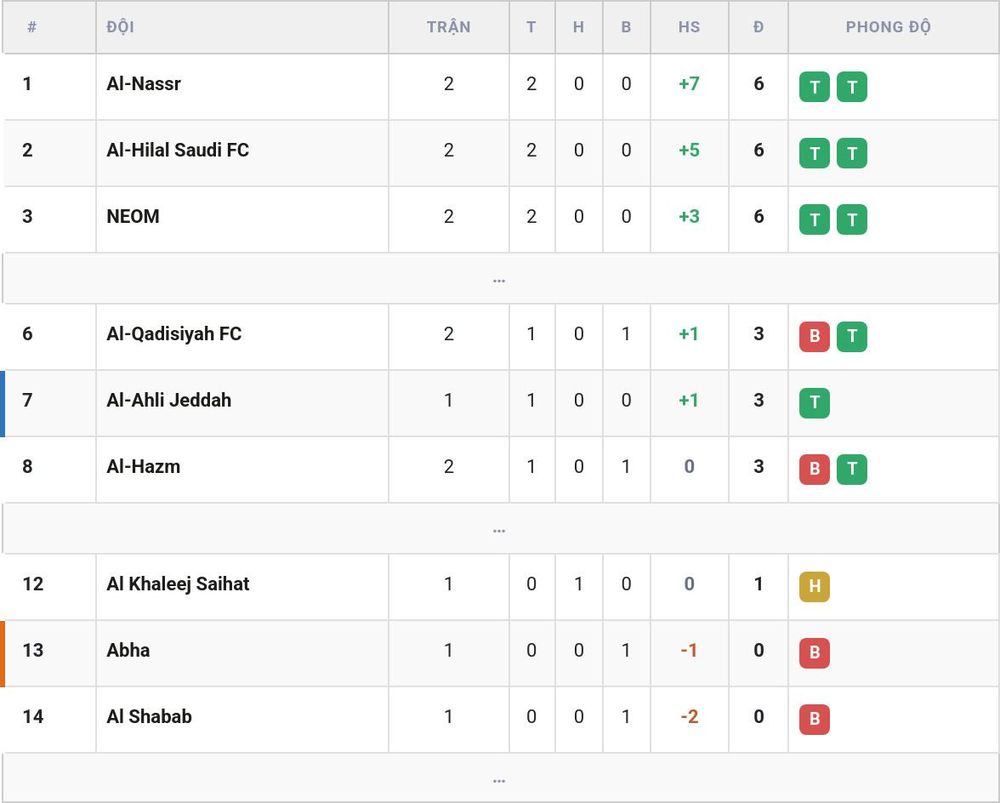This screenshot has height=803, width=1000.
Task: Click Abha's red B form badge
Action: [814, 653]
